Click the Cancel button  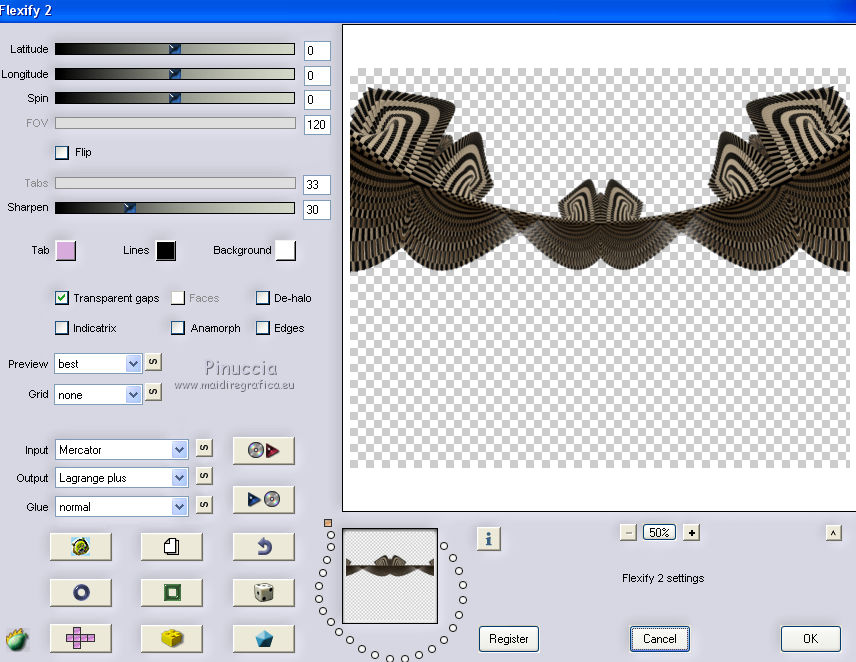659,639
